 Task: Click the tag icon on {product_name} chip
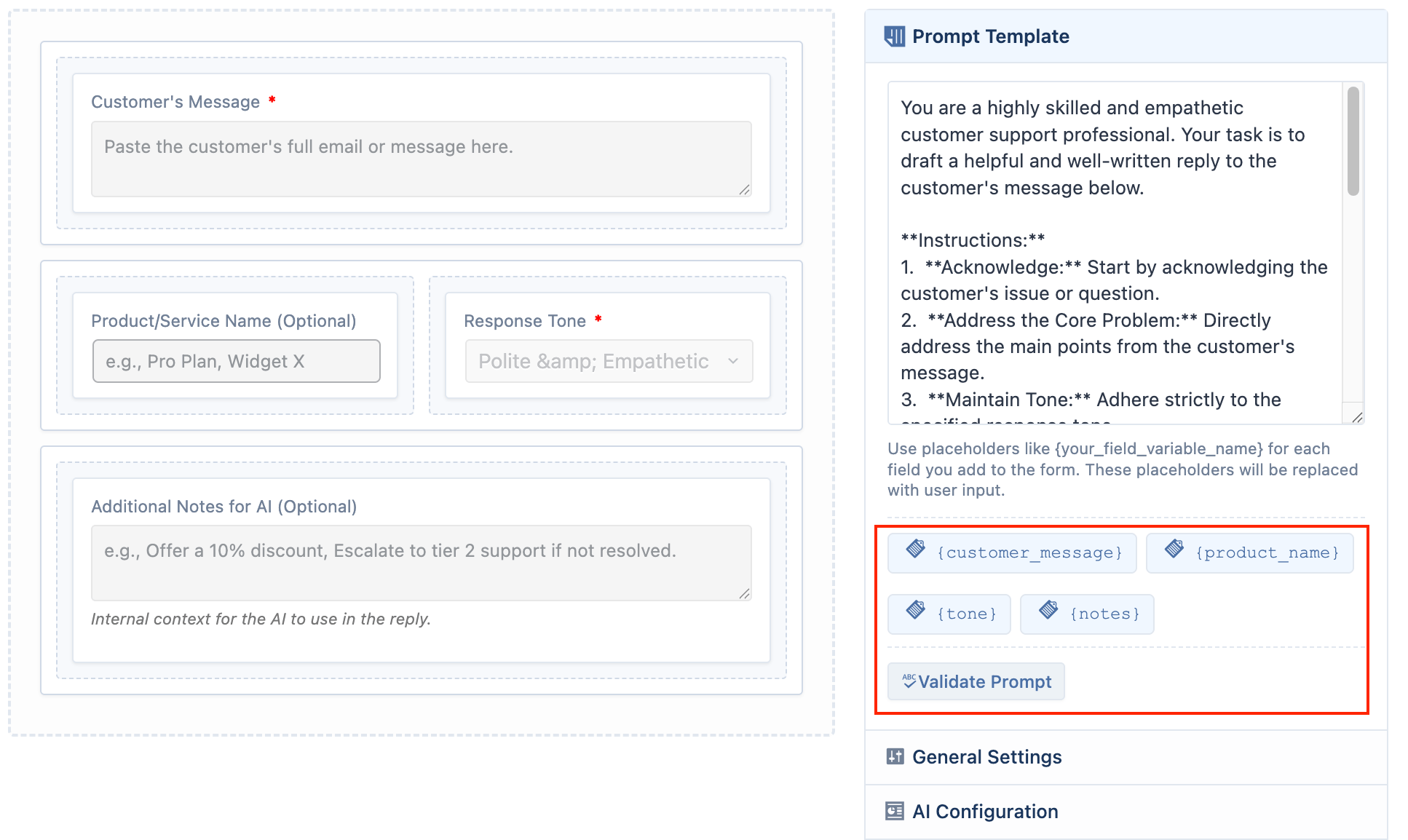point(1174,549)
